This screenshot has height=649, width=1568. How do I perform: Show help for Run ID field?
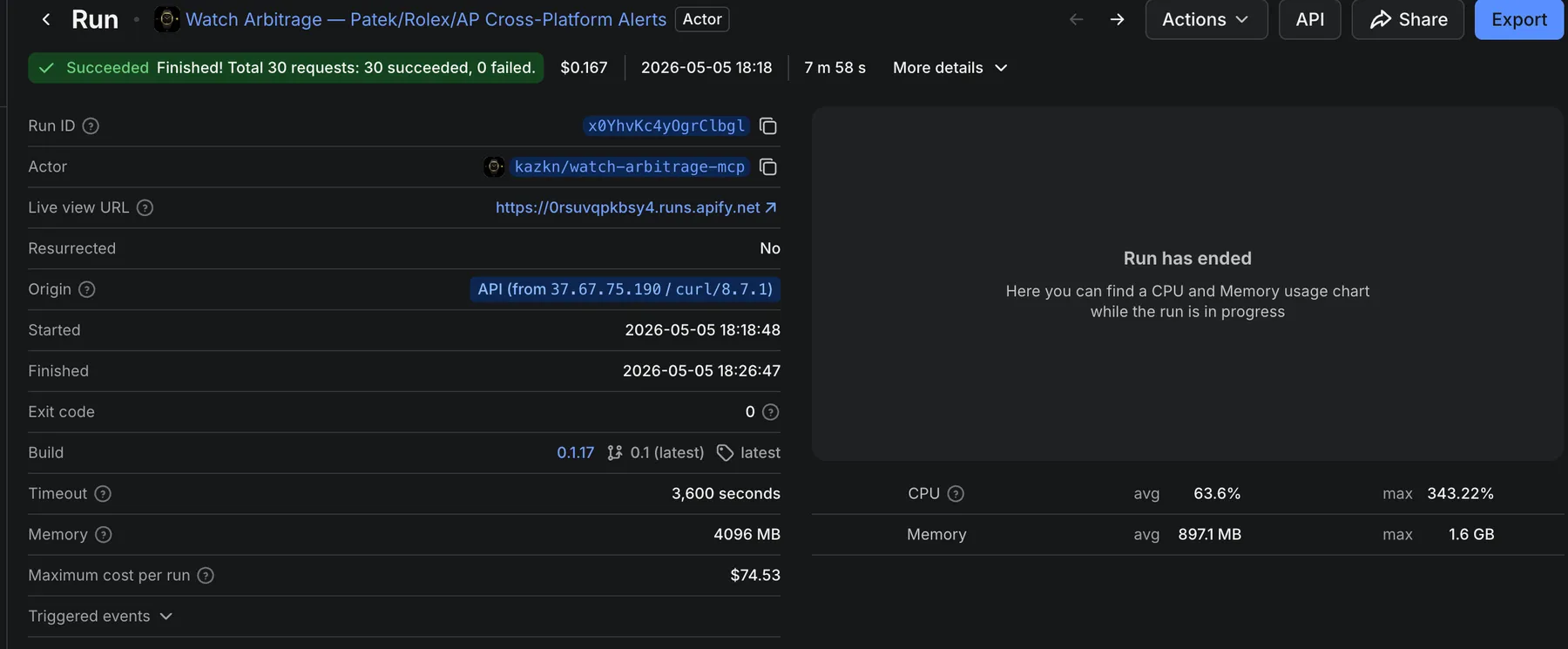click(x=91, y=126)
